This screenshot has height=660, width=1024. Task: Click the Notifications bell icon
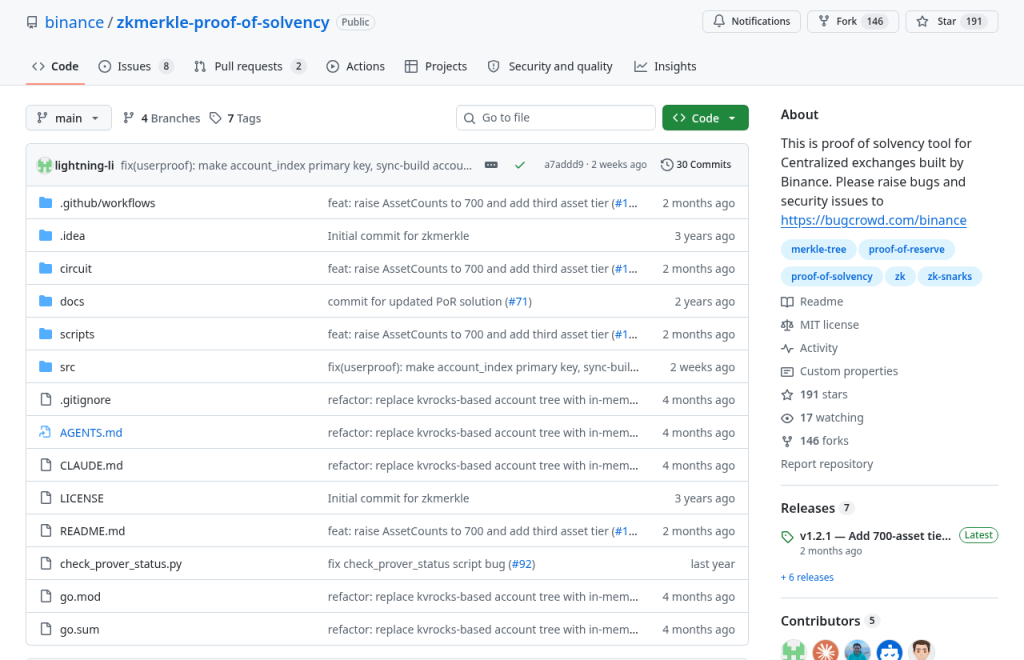click(x=719, y=21)
